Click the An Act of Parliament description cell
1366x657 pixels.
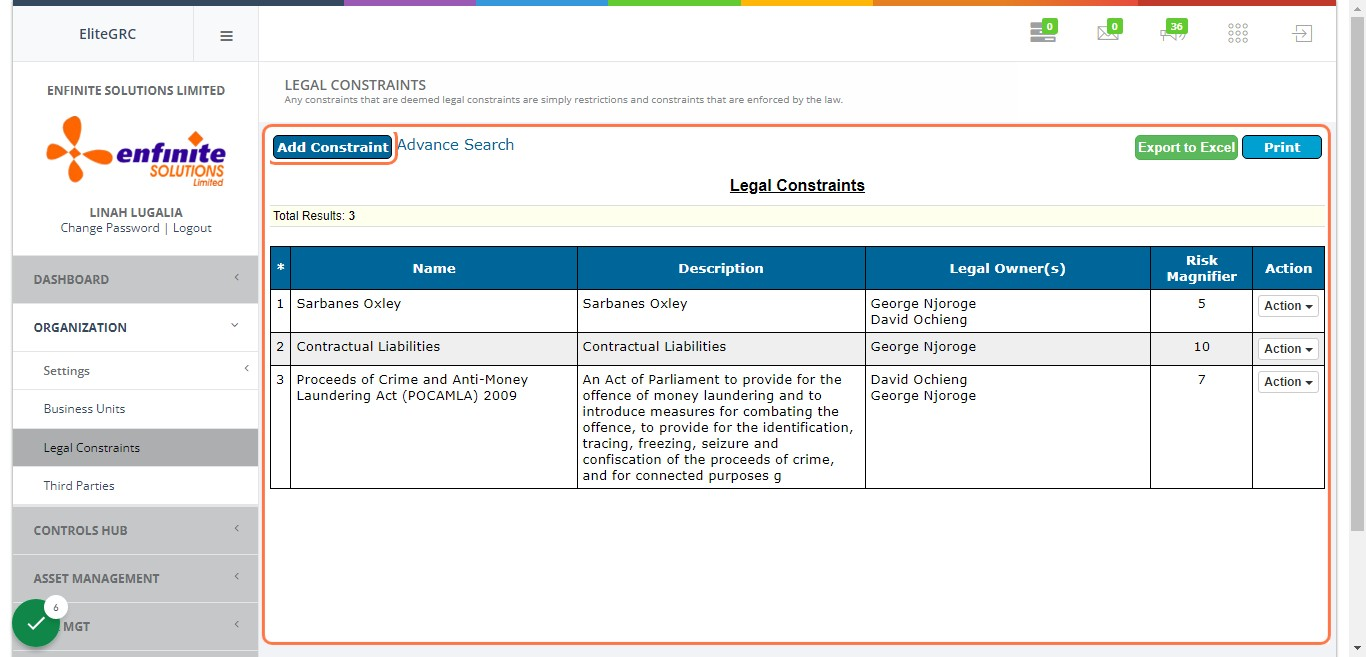click(x=721, y=427)
